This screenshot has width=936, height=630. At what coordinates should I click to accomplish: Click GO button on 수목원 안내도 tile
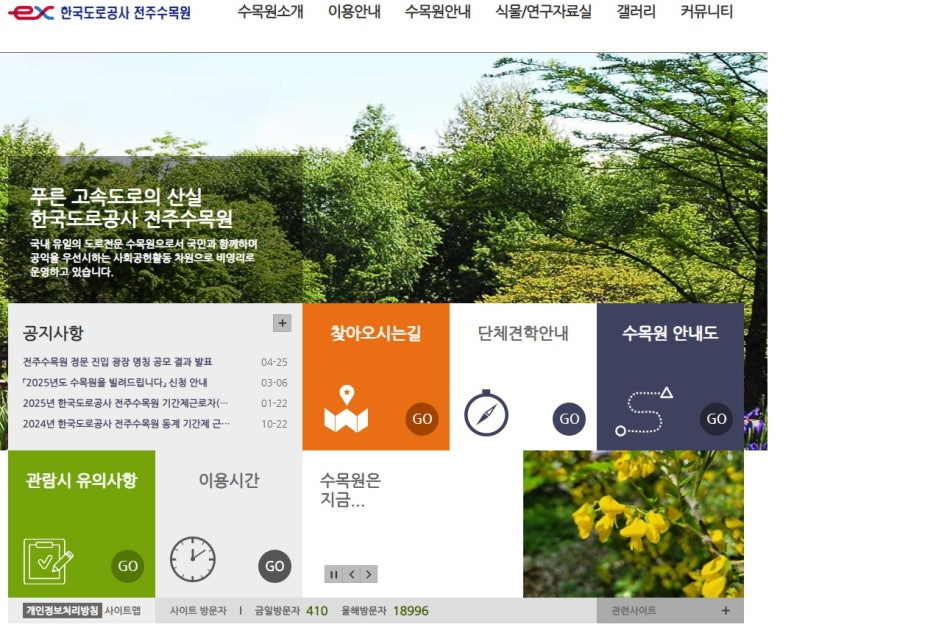point(716,419)
